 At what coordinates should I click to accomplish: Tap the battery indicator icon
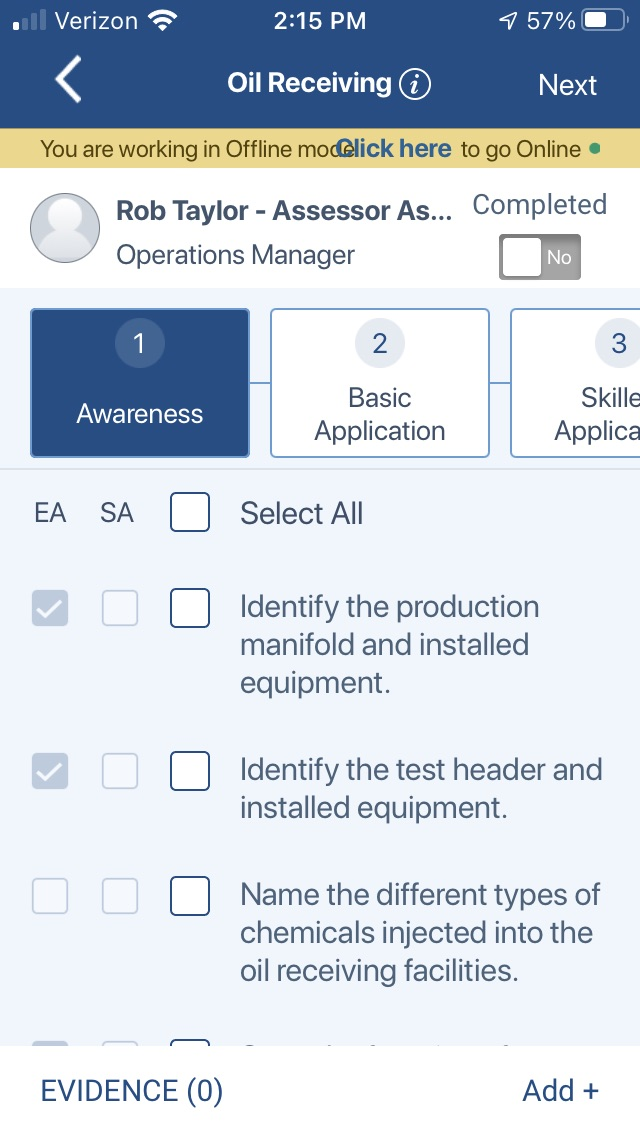(x=605, y=20)
